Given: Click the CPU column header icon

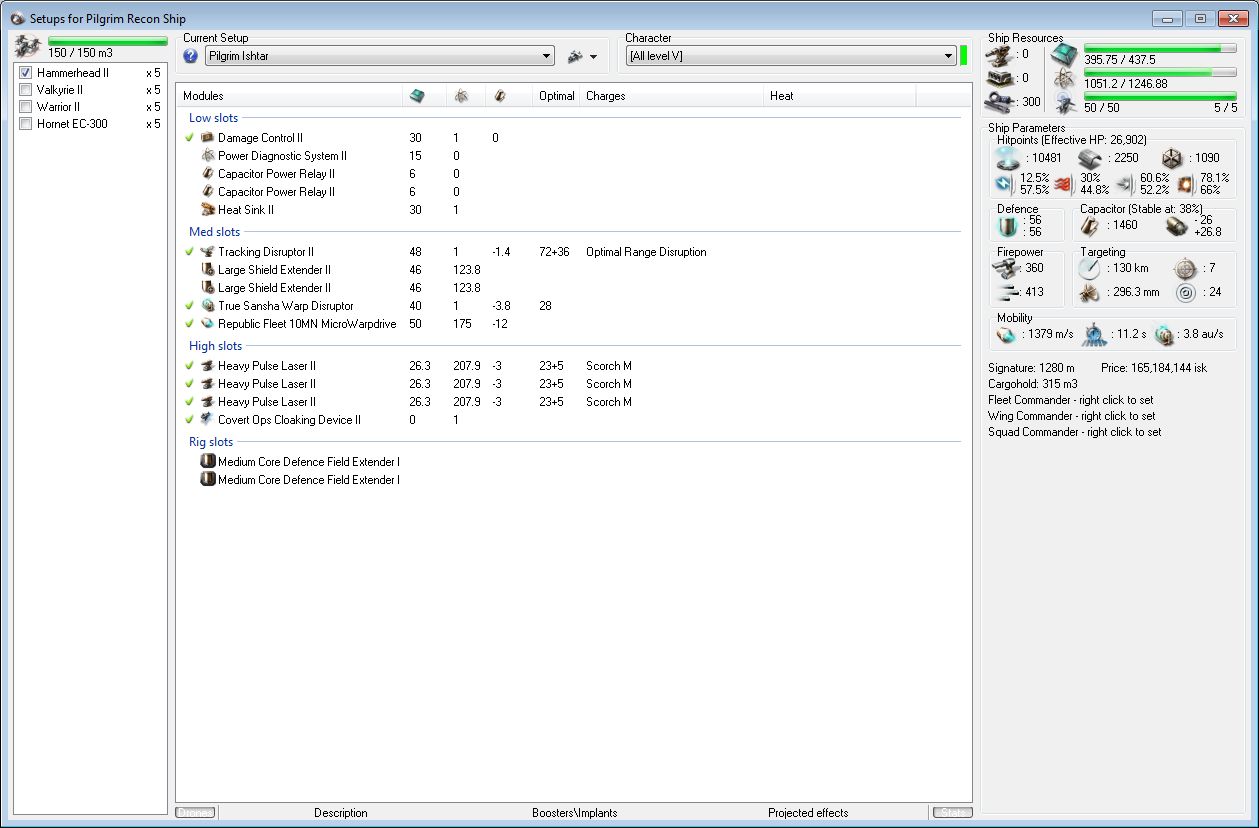Looking at the screenshot, I should click(417, 96).
